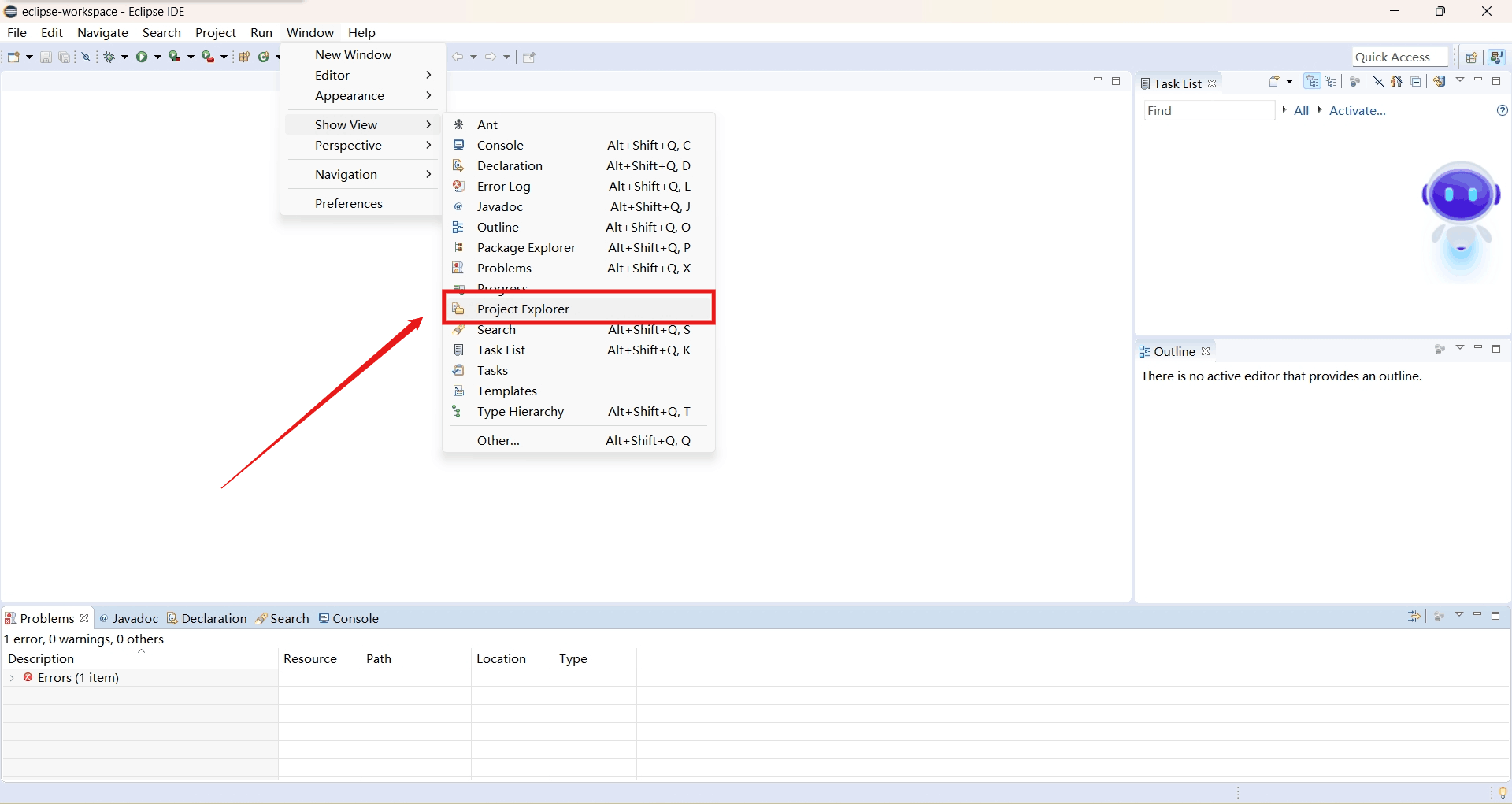Choose Other... in the Show View submenu
The width and height of the screenshot is (1512, 804).
click(579, 440)
